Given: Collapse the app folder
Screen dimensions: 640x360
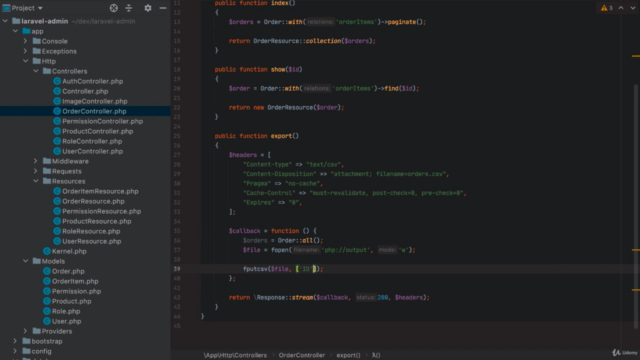Looking at the screenshot, I should point(15,31).
